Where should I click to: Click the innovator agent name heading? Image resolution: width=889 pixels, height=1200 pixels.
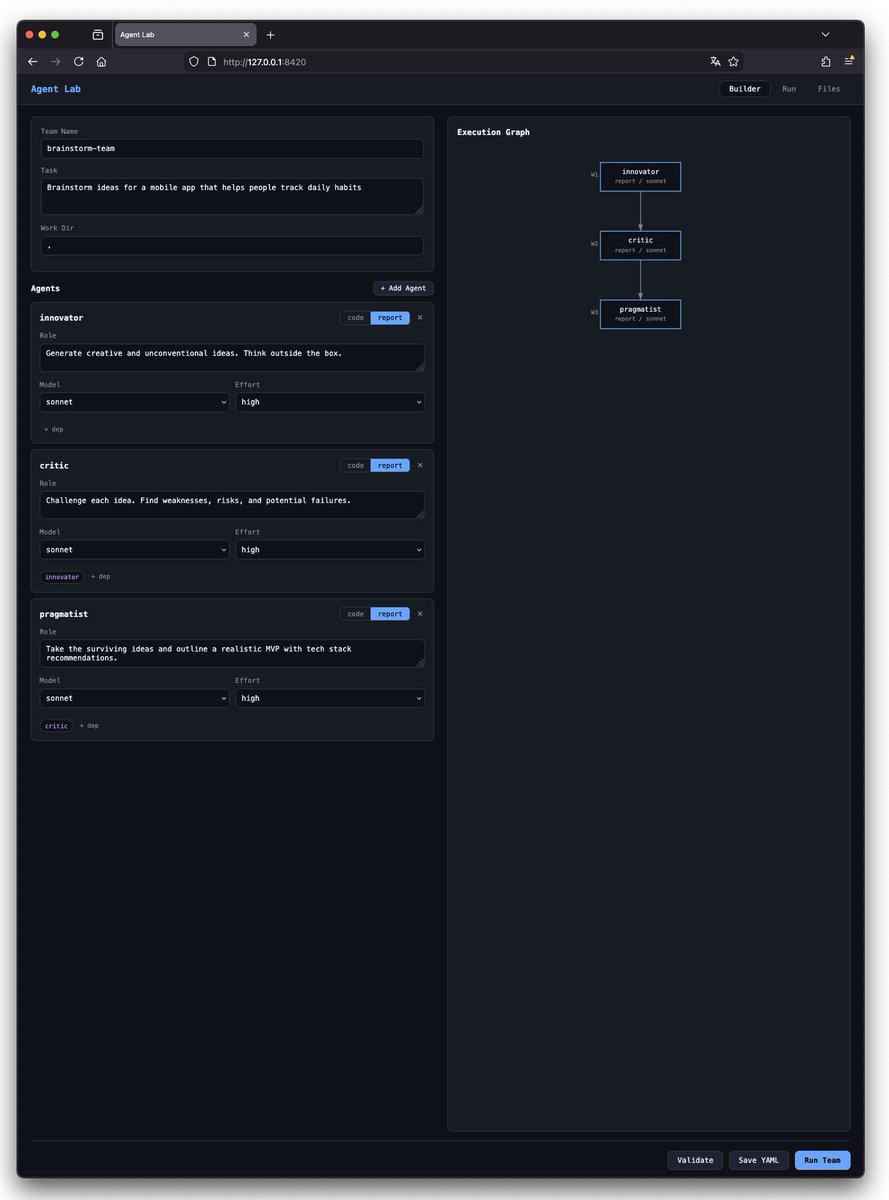(x=62, y=318)
